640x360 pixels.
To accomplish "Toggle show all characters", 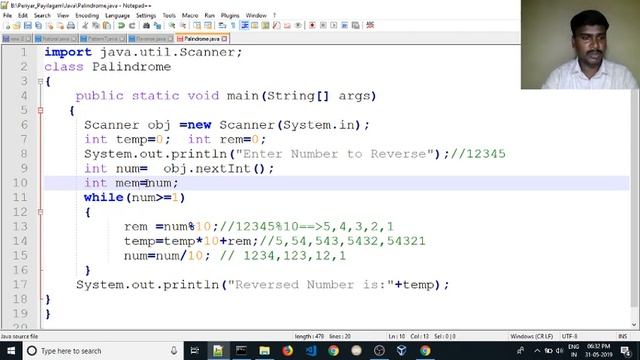I will (233, 25).
